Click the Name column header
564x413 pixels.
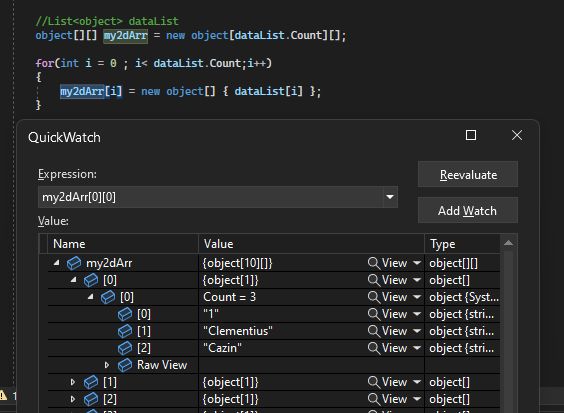pos(123,244)
